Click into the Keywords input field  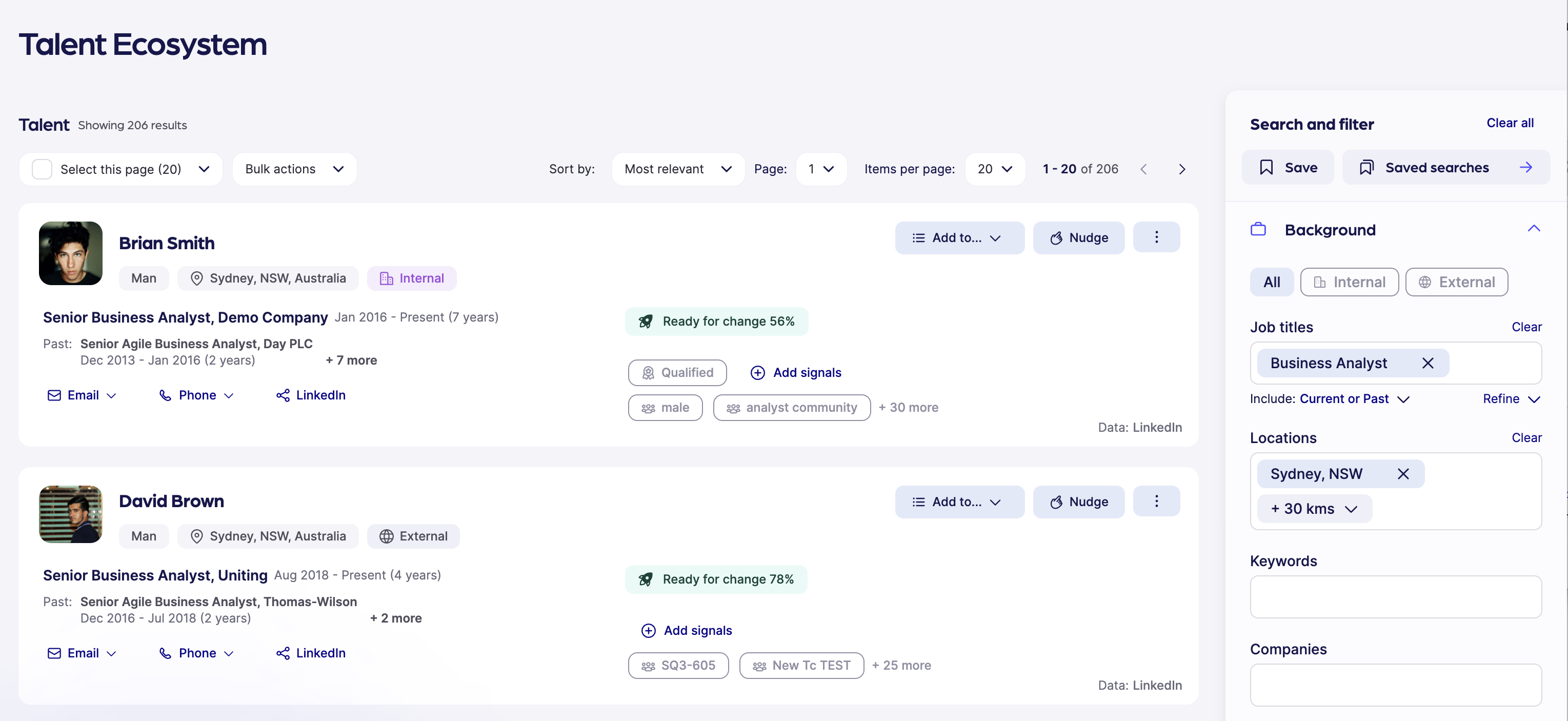pyautogui.click(x=1395, y=597)
